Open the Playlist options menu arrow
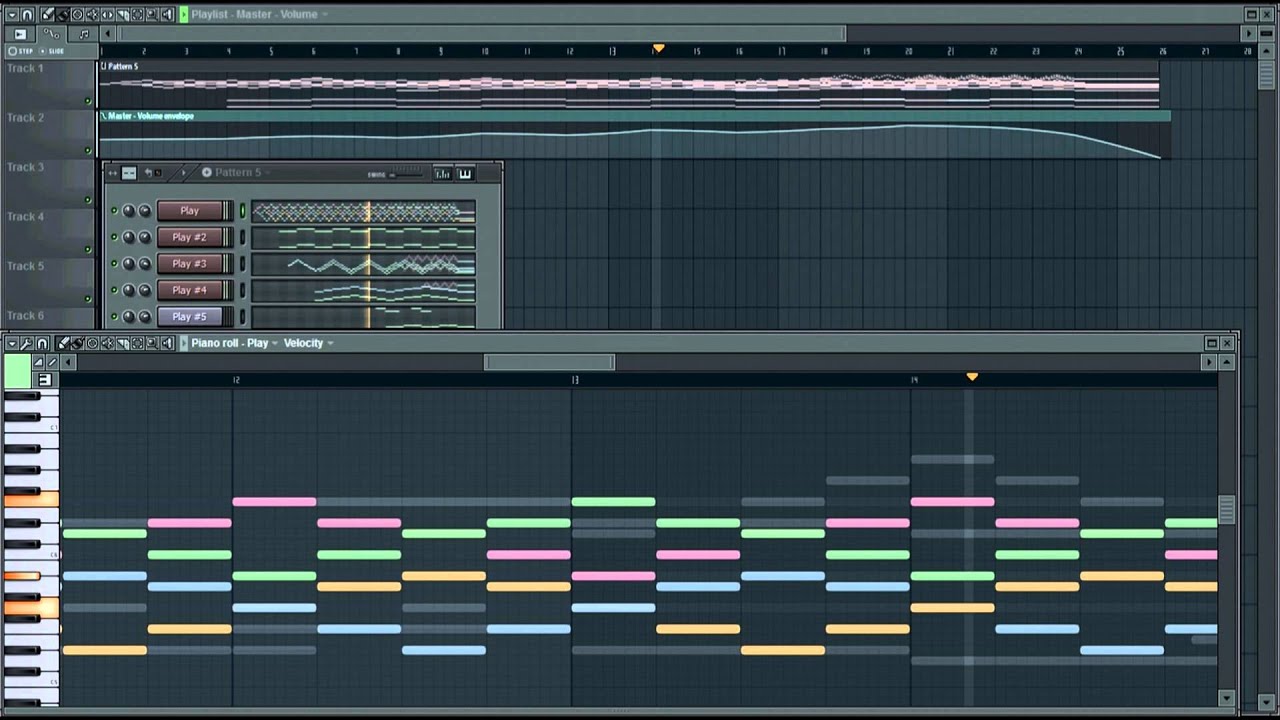This screenshot has width=1280, height=720. 12,14
